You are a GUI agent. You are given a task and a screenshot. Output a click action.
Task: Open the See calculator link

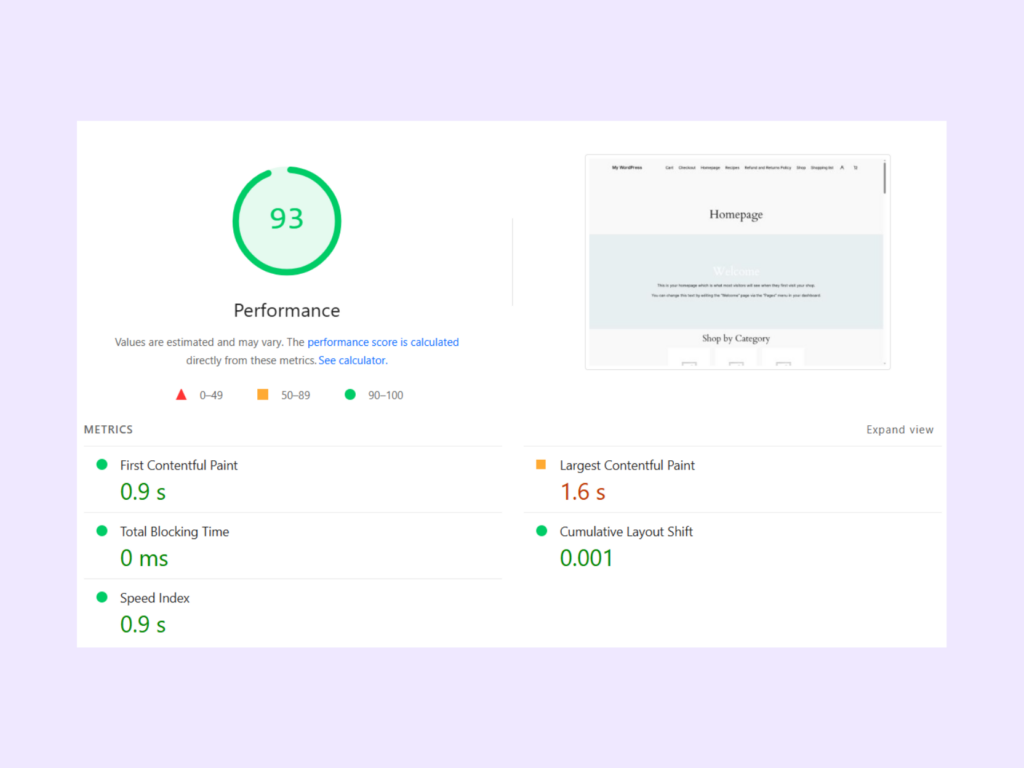351,360
